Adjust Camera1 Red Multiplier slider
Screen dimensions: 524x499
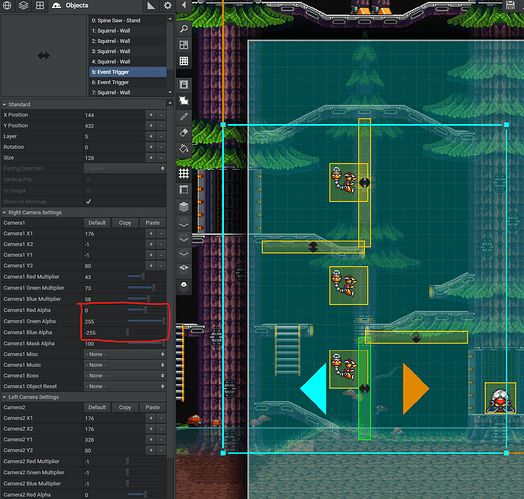pos(146,276)
